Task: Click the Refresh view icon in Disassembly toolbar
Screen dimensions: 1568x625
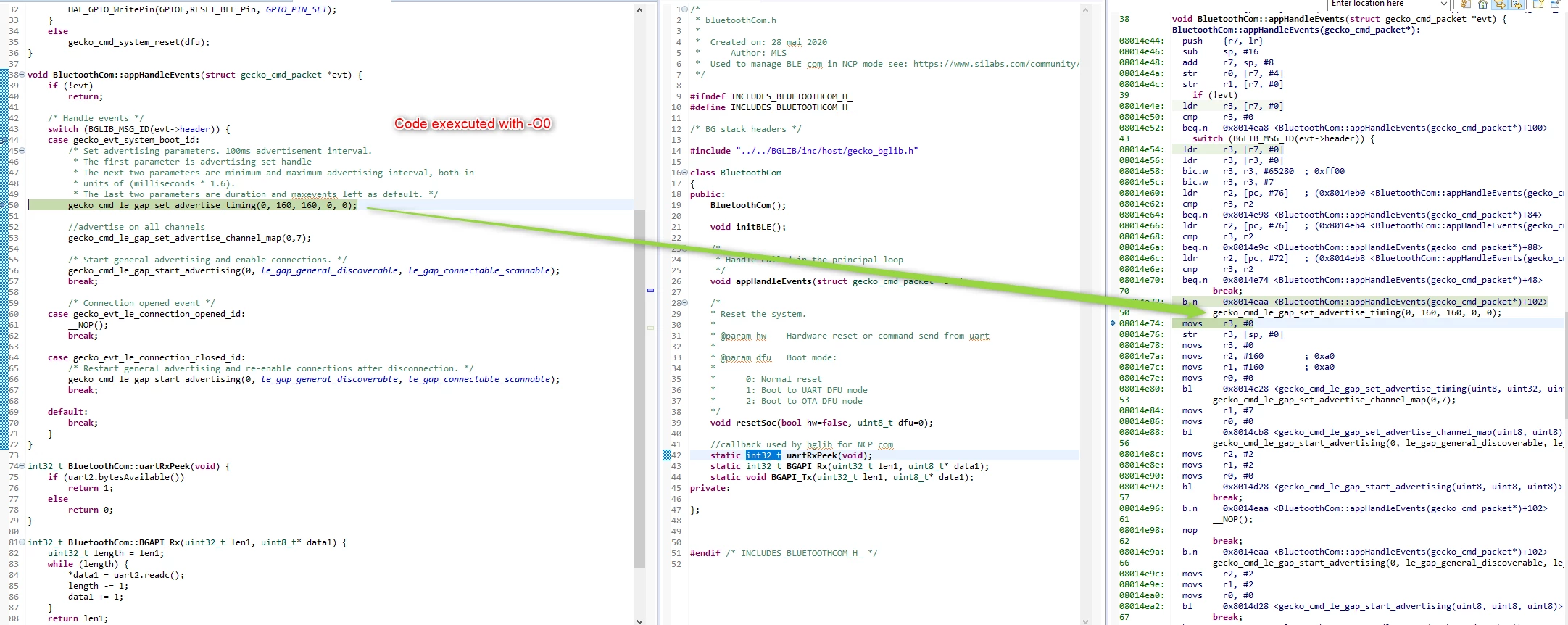Action: pyautogui.click(x=1466, y=4)
